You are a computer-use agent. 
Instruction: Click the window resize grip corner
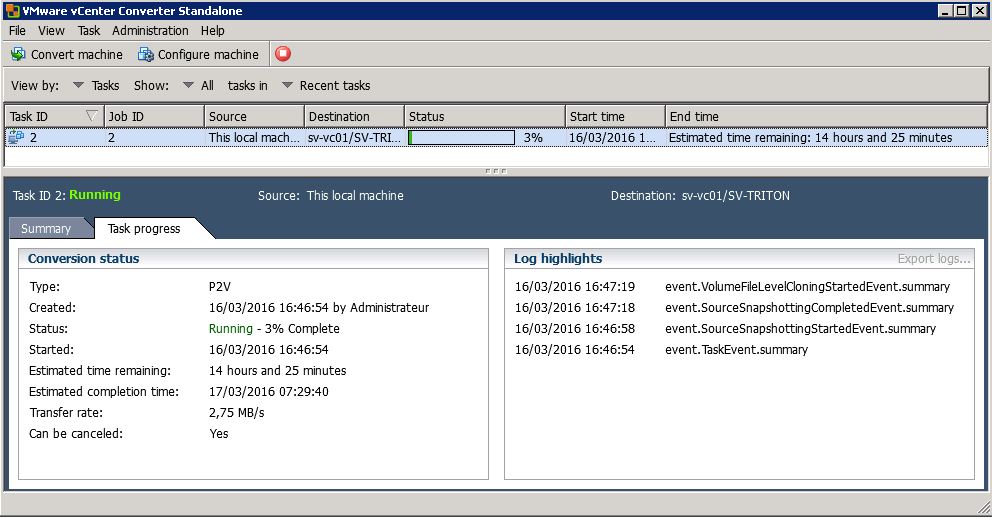pos(984,508)
